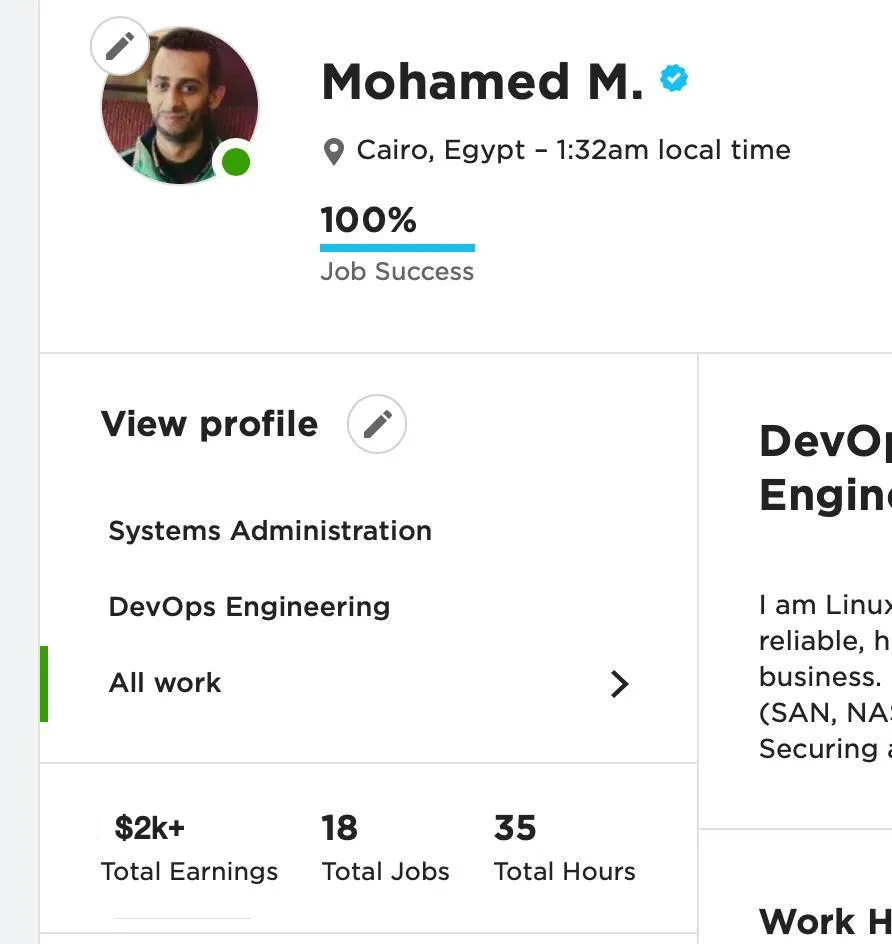Click the Mohamed M. name heading

[x=482, y=82]
